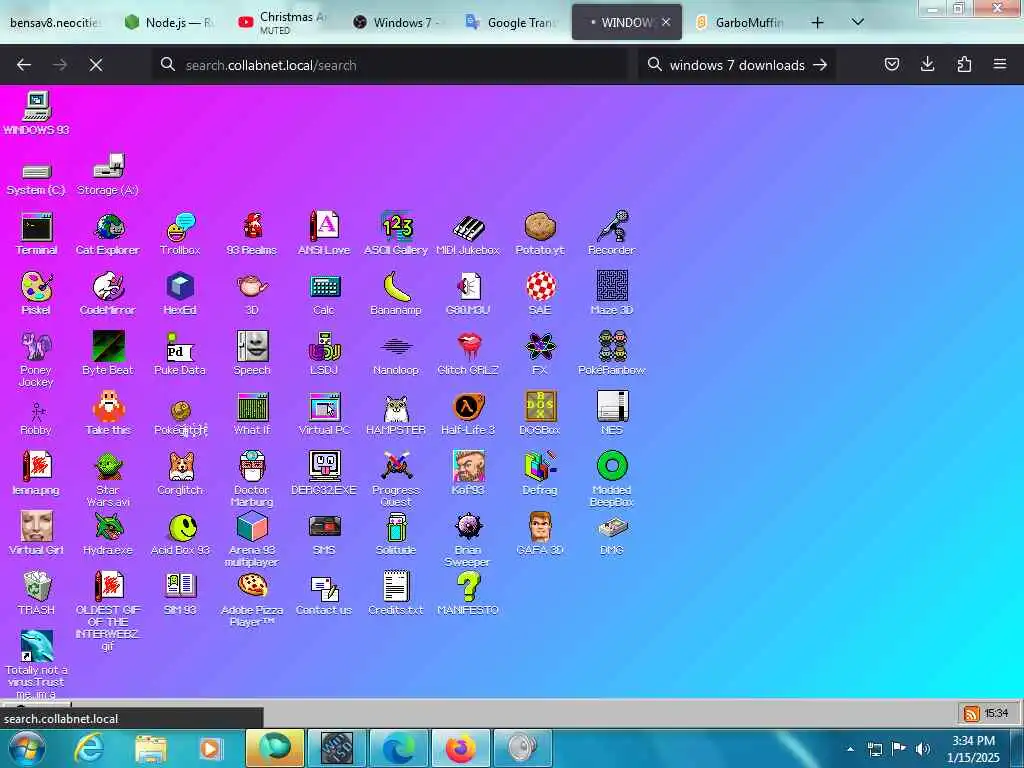The height and width of the screenshot is (768, 1024).
Task: Launch Recorder microphone icon
Action: (x=611, y=233)
